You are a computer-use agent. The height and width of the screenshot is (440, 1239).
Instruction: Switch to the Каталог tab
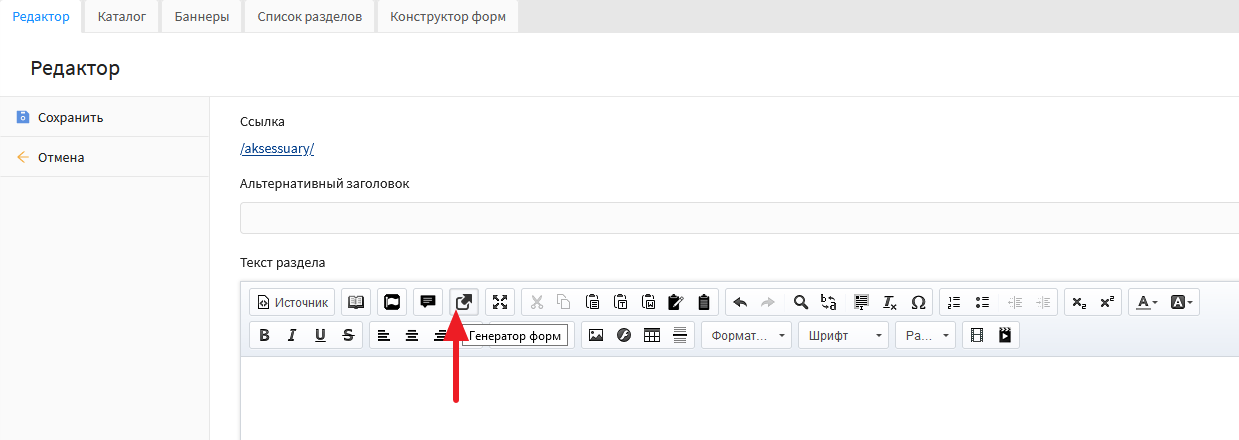pos(122,17)
